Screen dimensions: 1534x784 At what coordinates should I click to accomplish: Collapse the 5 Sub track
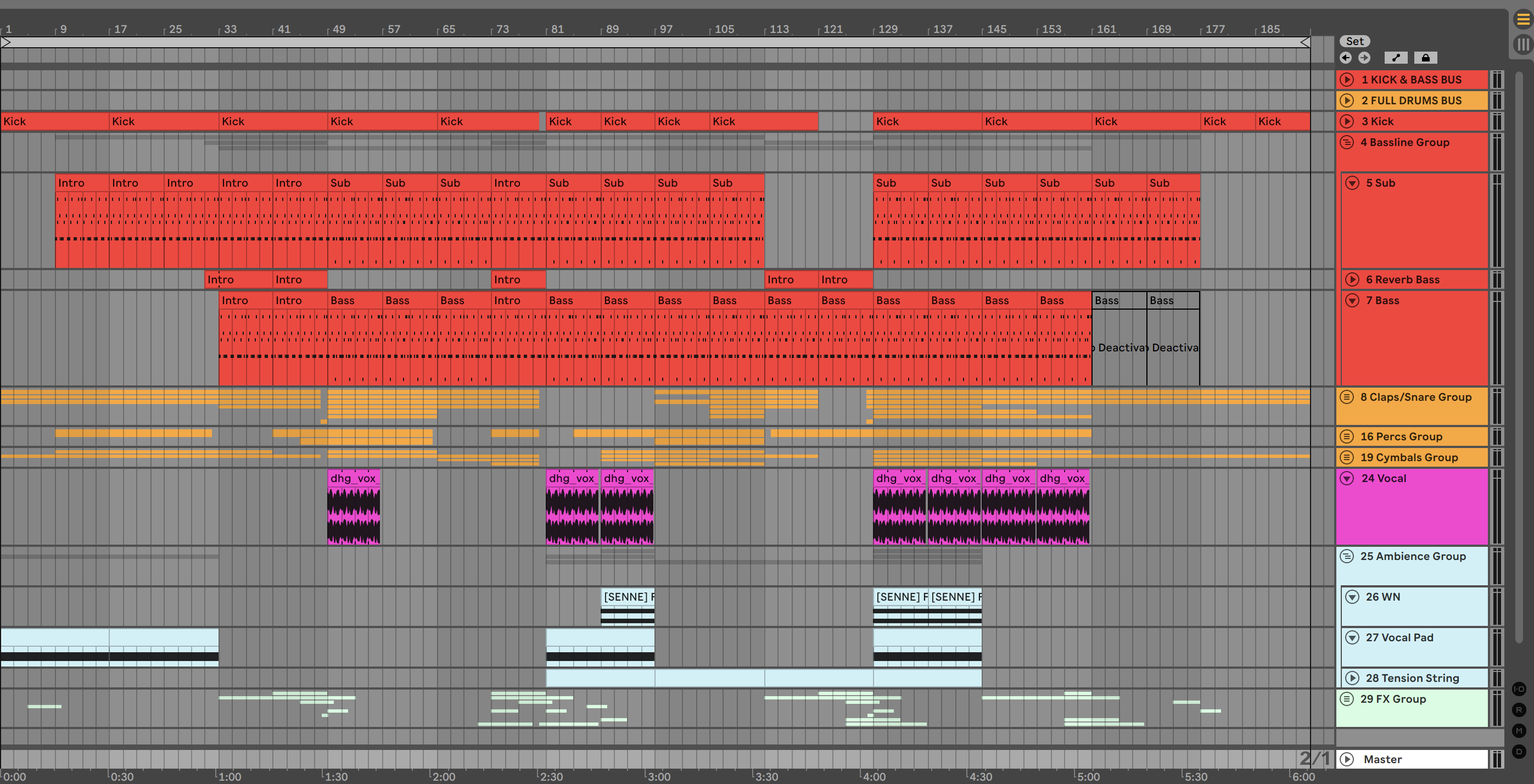(x=1352, y=183)
